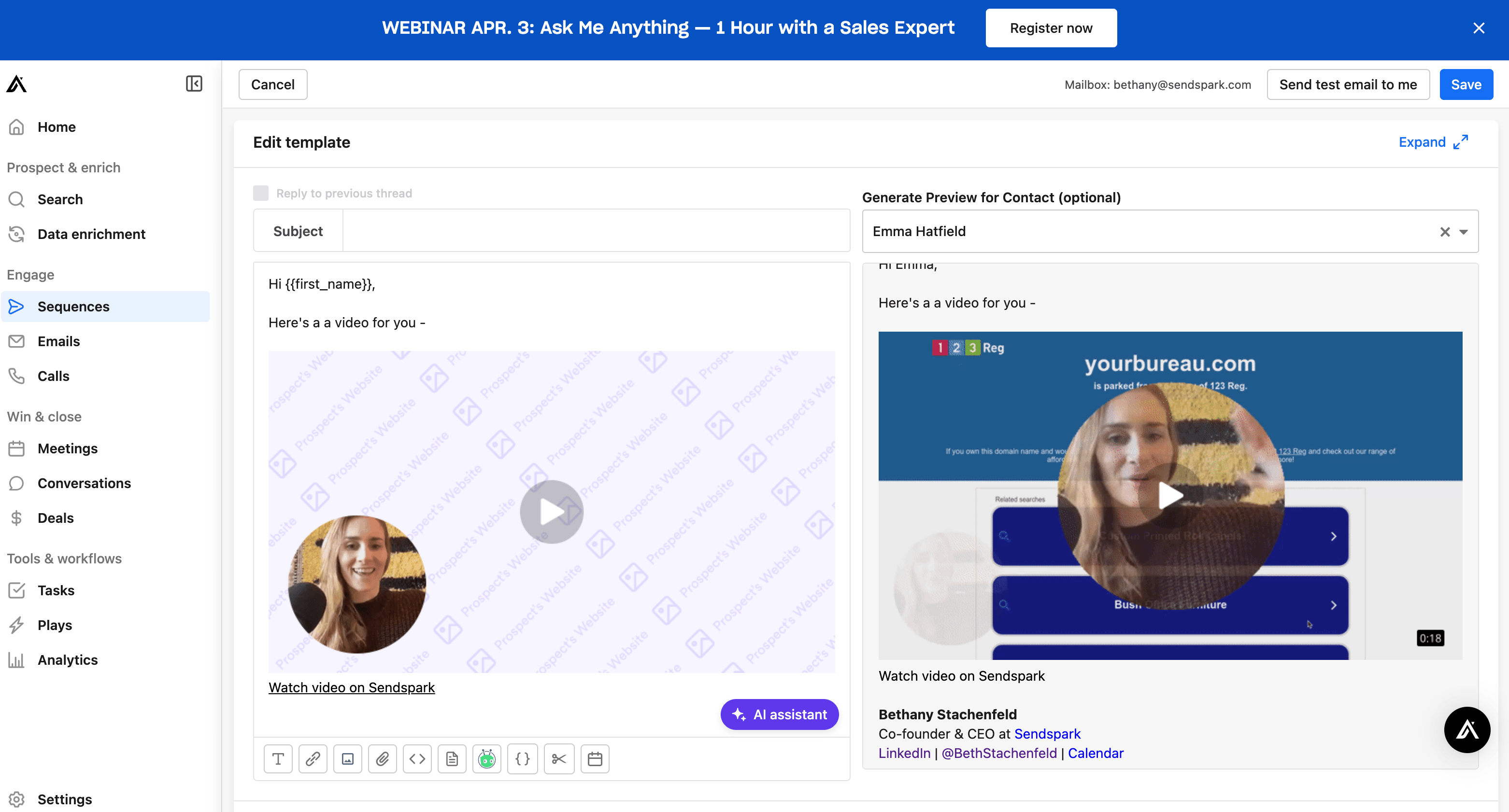The image size is (1509, 812).
Task: Dismiss the webinar banner
Action: coord(1479,28)
